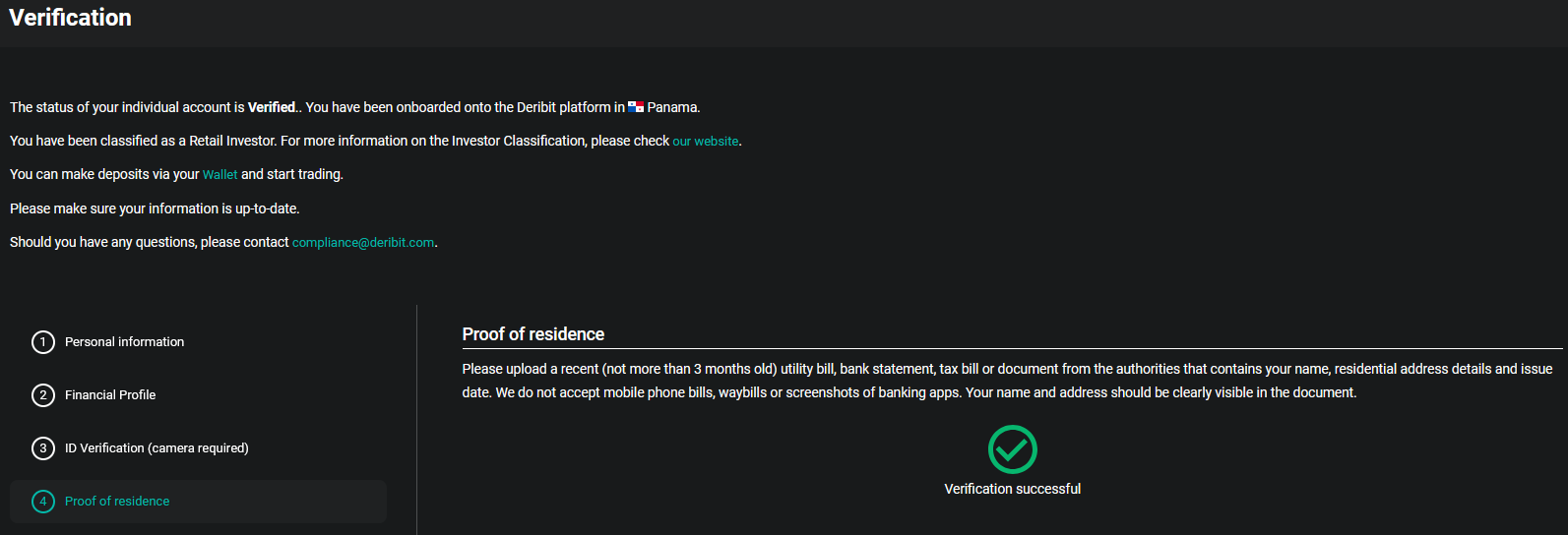Select the step 3 circle icon
This screenshot has height=535, width=1568.
(x=43, y=448)
